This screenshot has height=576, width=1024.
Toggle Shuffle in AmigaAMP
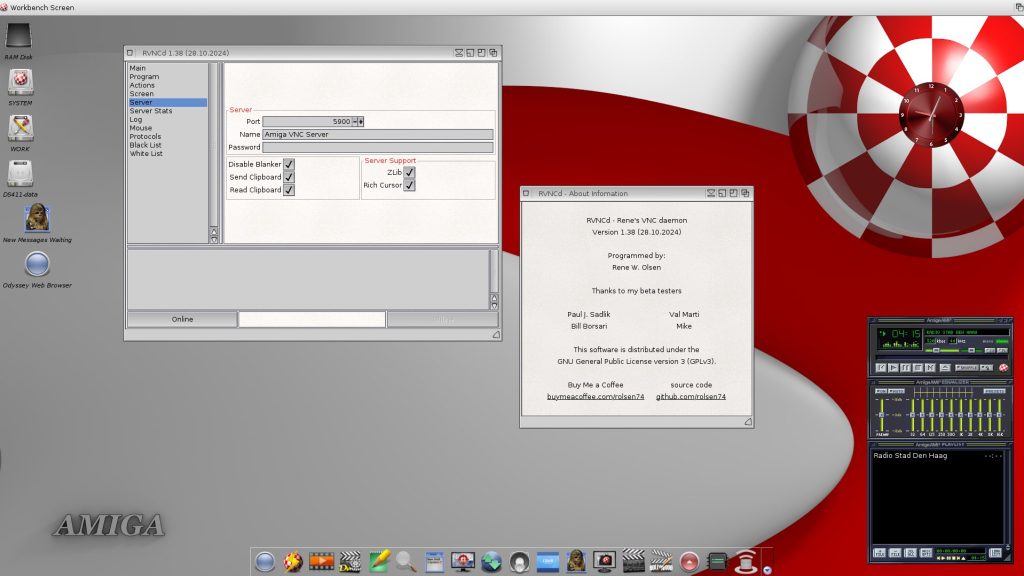[967, 368]
